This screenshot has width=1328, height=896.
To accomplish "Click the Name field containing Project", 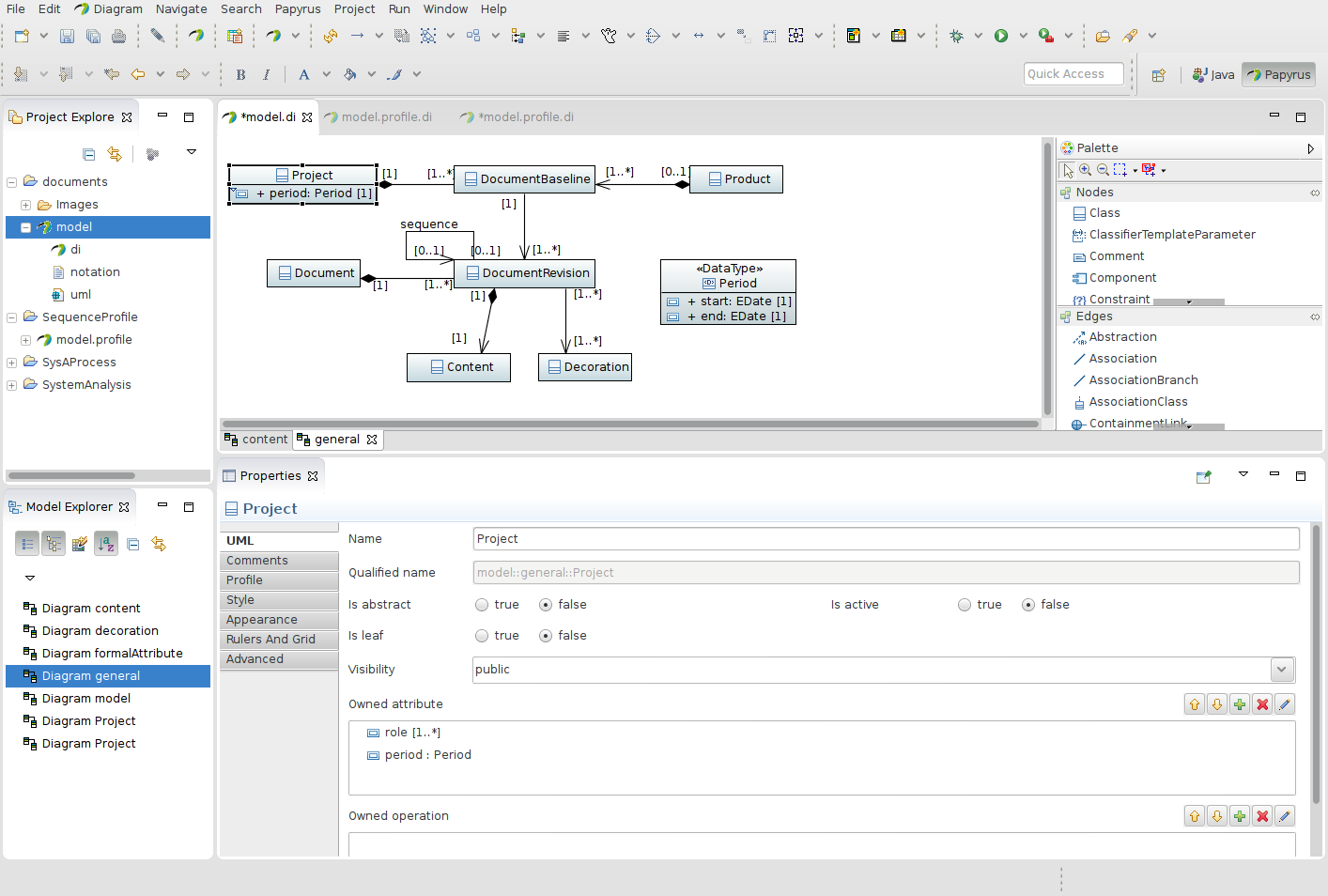I will click(x=886, y=539).
